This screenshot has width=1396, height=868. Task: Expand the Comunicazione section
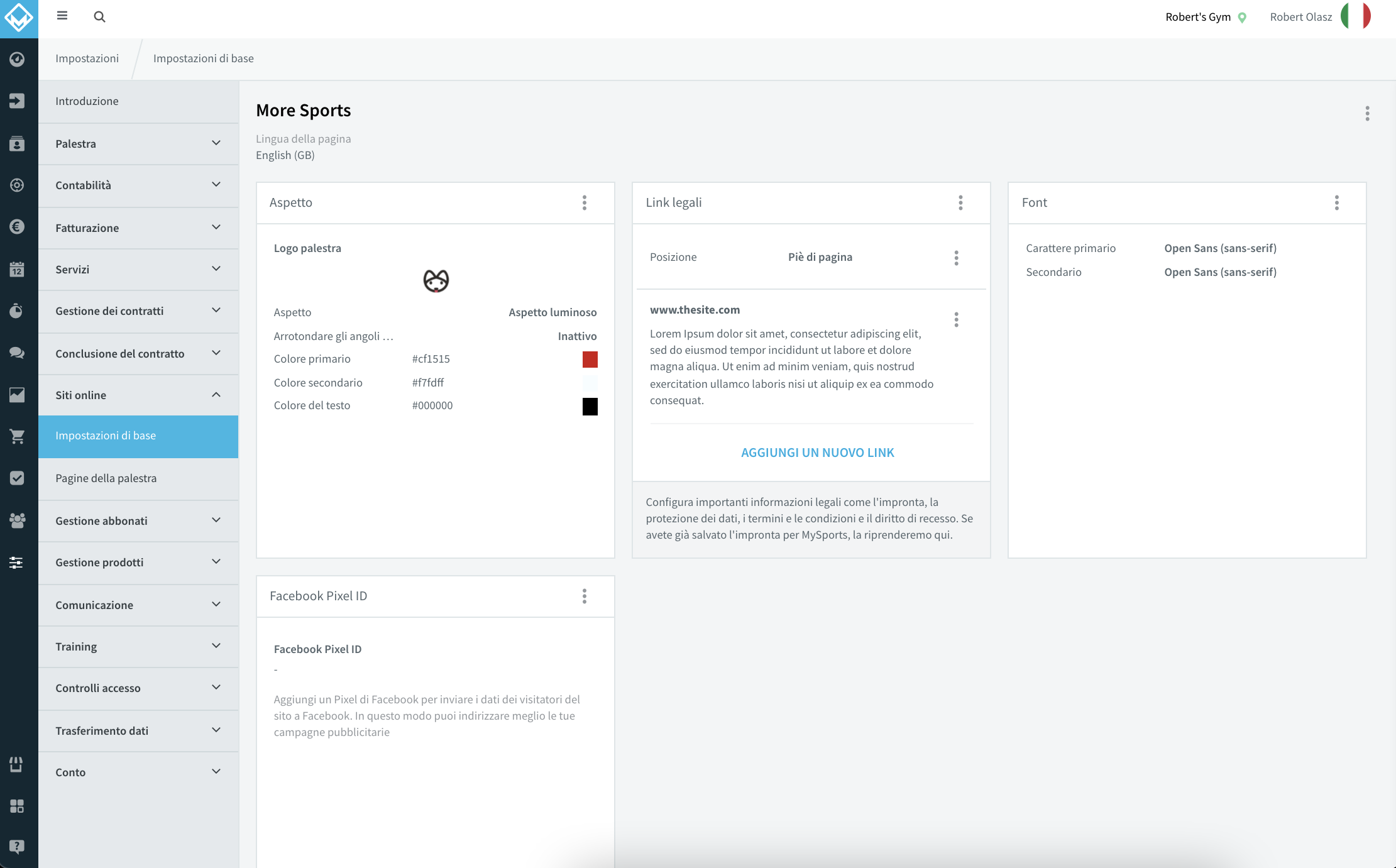click(138, 605)
